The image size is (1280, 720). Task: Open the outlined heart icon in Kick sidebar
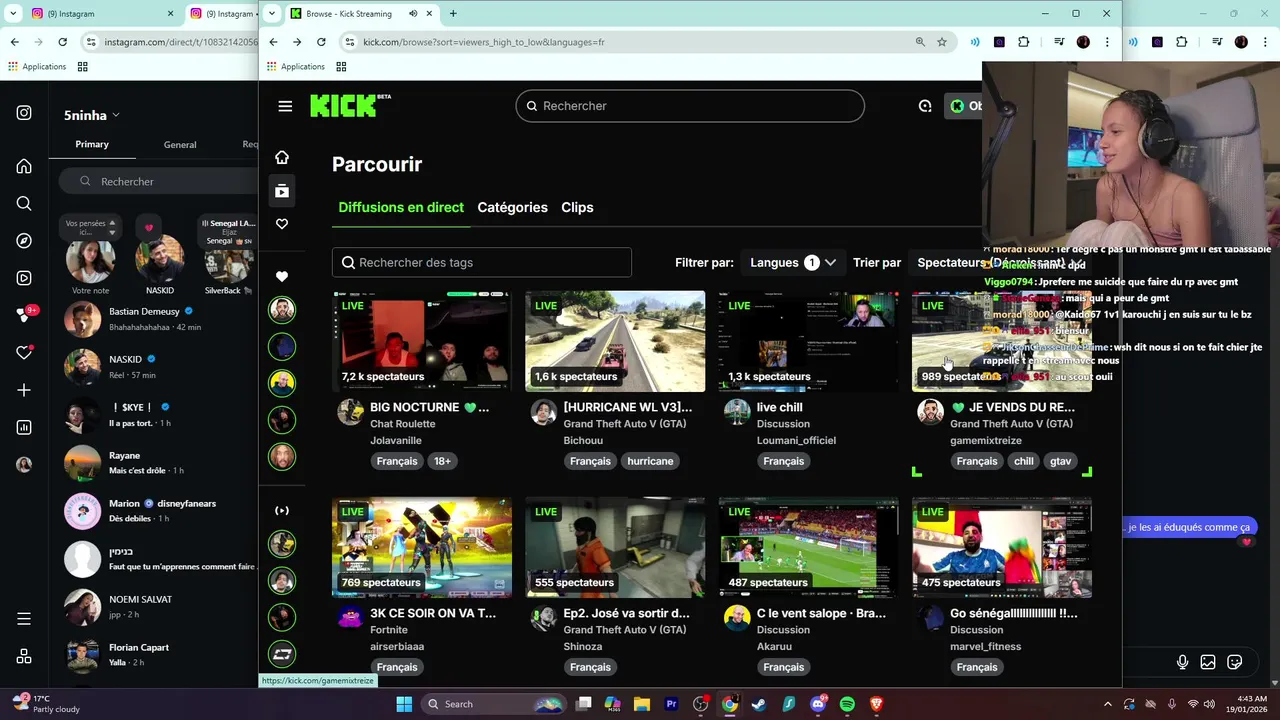click(x=282, y=224)
